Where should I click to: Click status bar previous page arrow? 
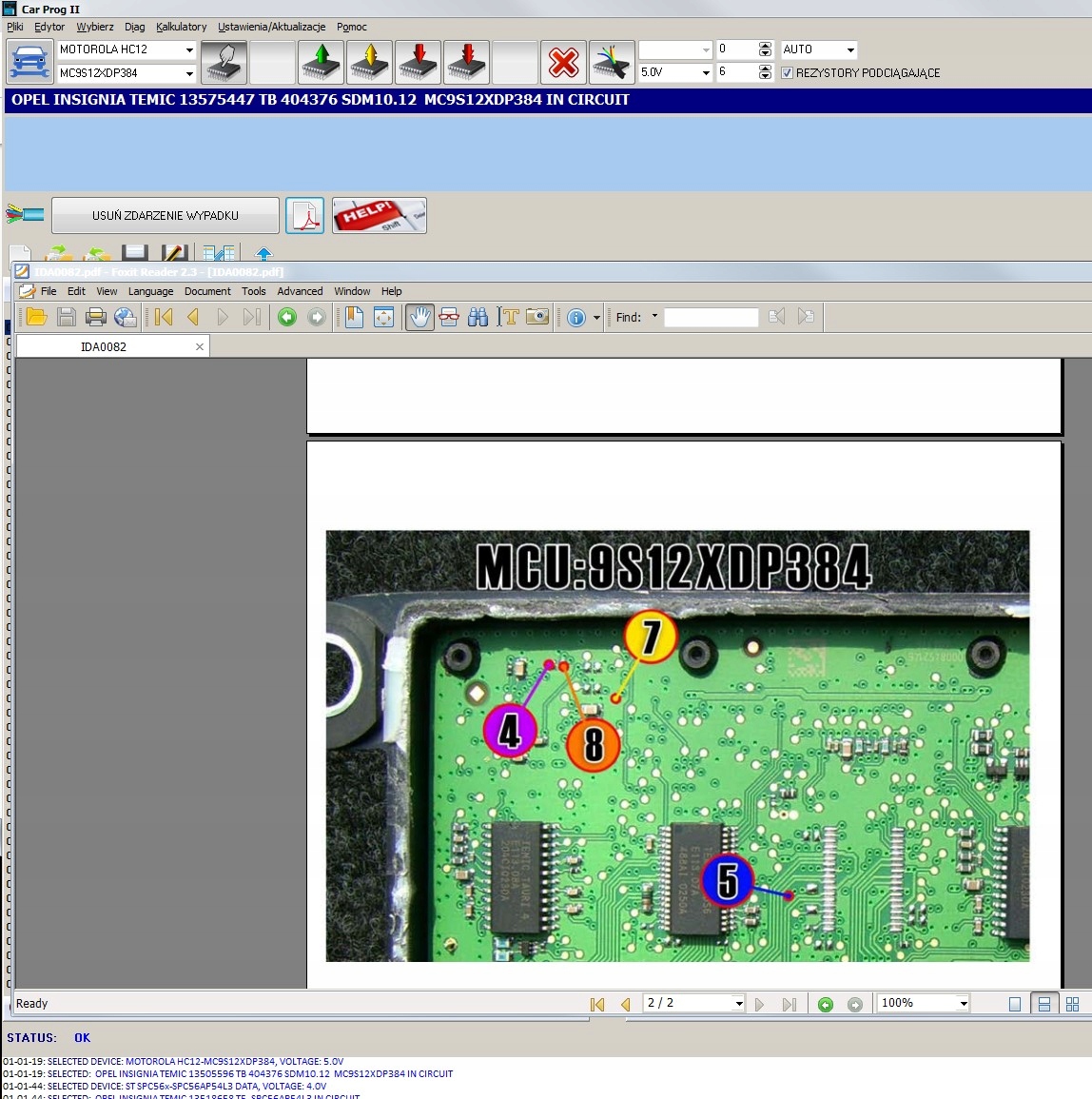coord(625,1005)
